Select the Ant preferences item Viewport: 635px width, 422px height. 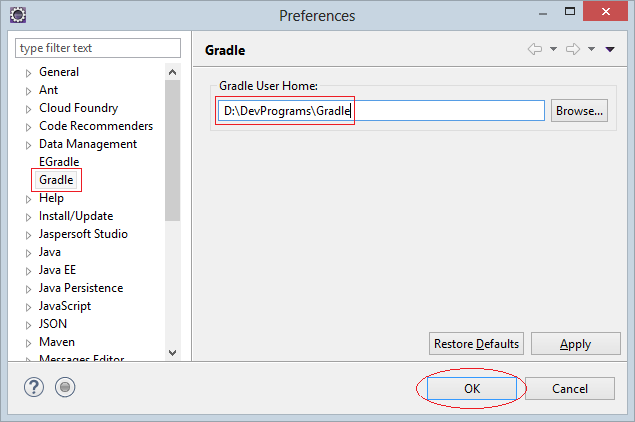pos(48,90)
